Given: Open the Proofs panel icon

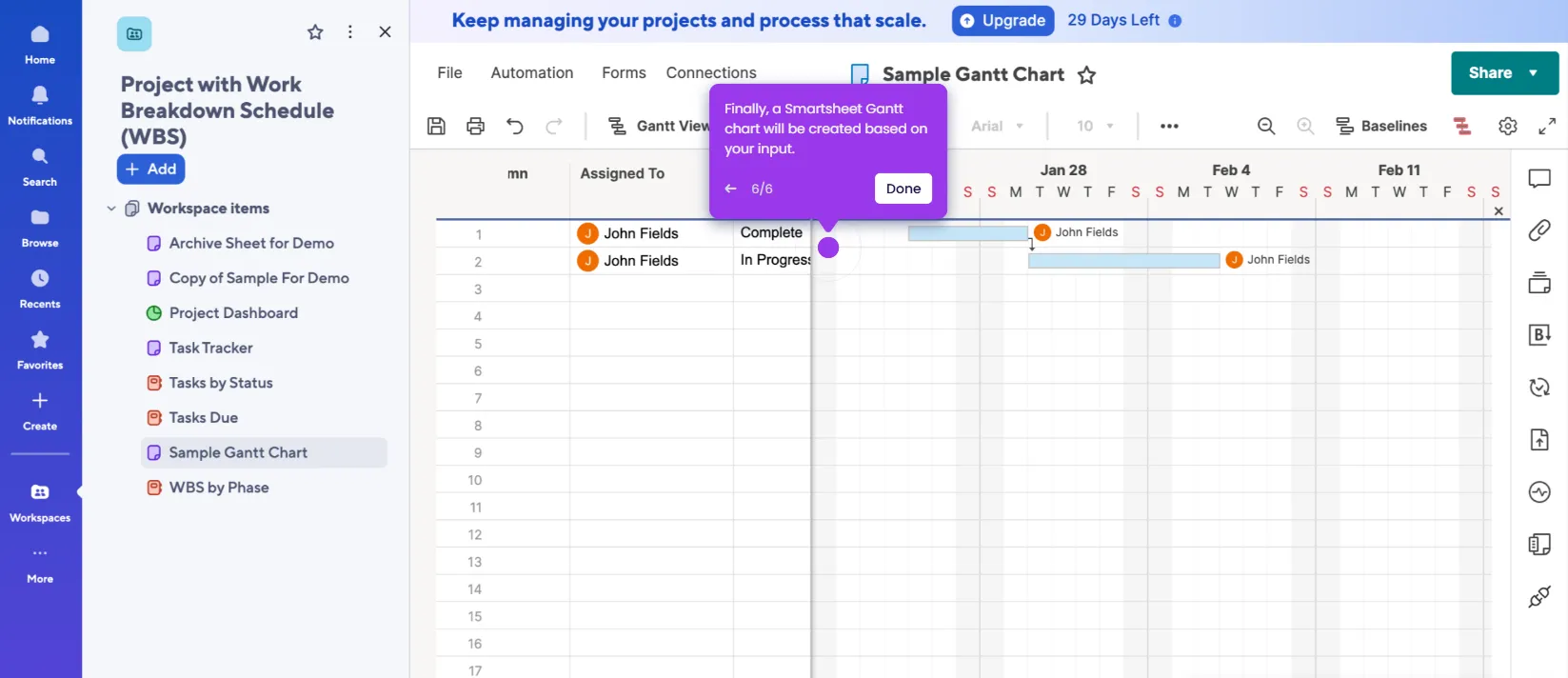Looking at the screenshot, I should coord(1539,283).
